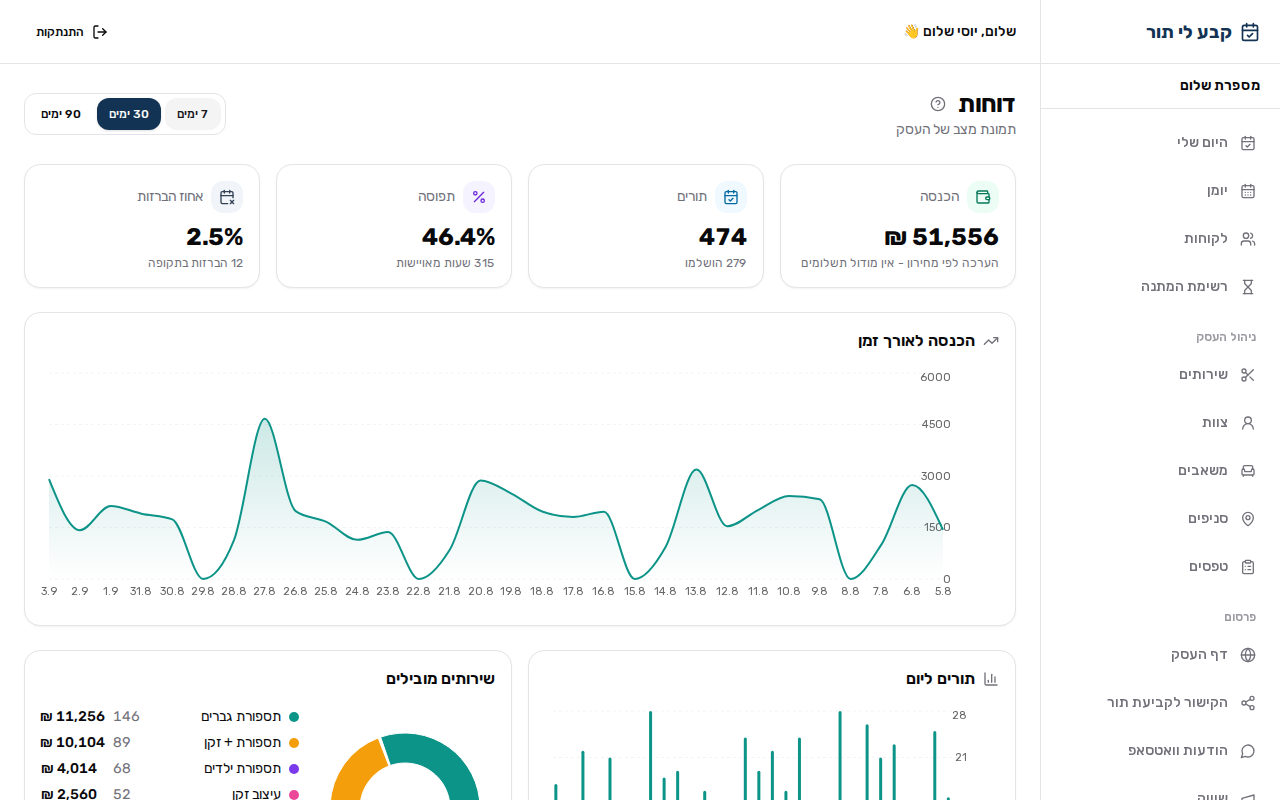The image size is (1280, 800).
Task: Click the הקישור לקביעת תור share icon
Action: pyautogui.click(x=1248, y=703)
